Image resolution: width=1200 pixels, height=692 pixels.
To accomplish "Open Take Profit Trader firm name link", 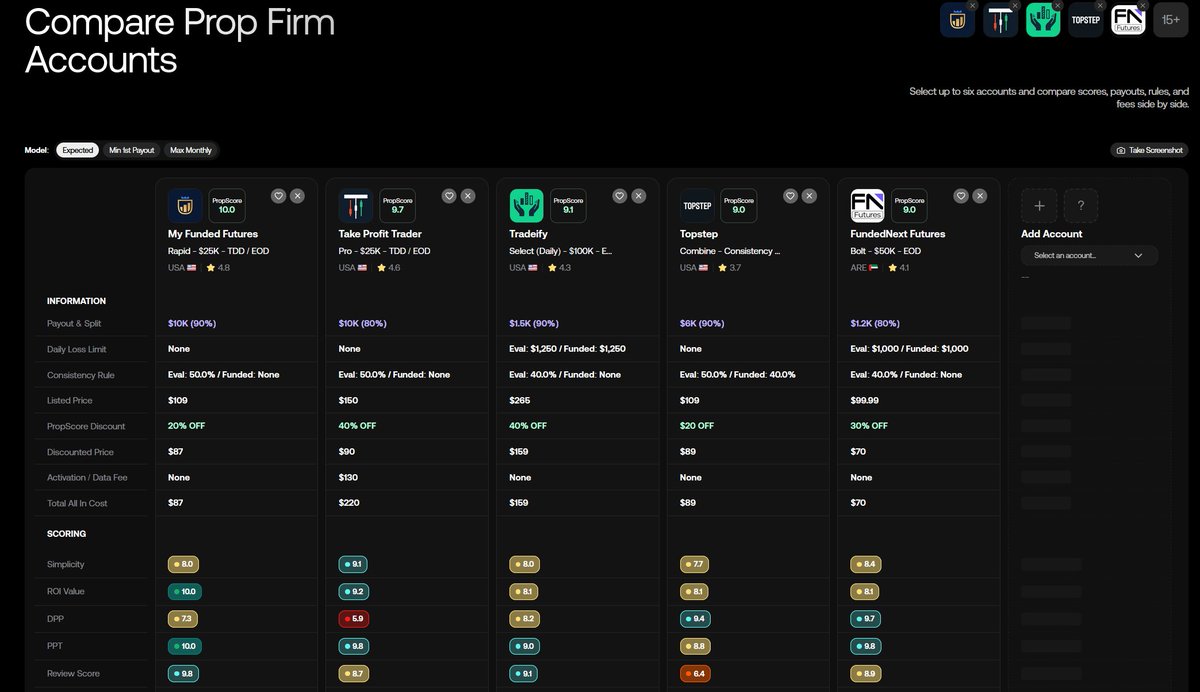I will pos(382,234).
